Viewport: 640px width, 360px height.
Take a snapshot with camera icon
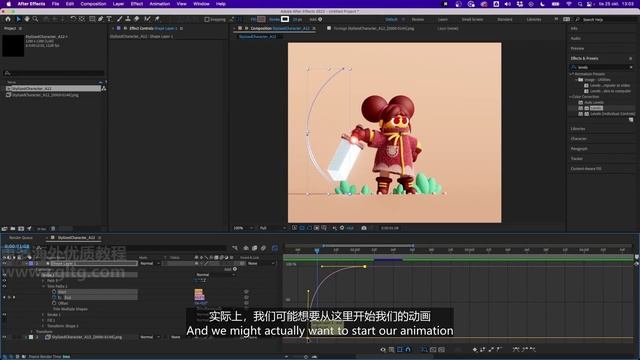(x=364, y=228)
